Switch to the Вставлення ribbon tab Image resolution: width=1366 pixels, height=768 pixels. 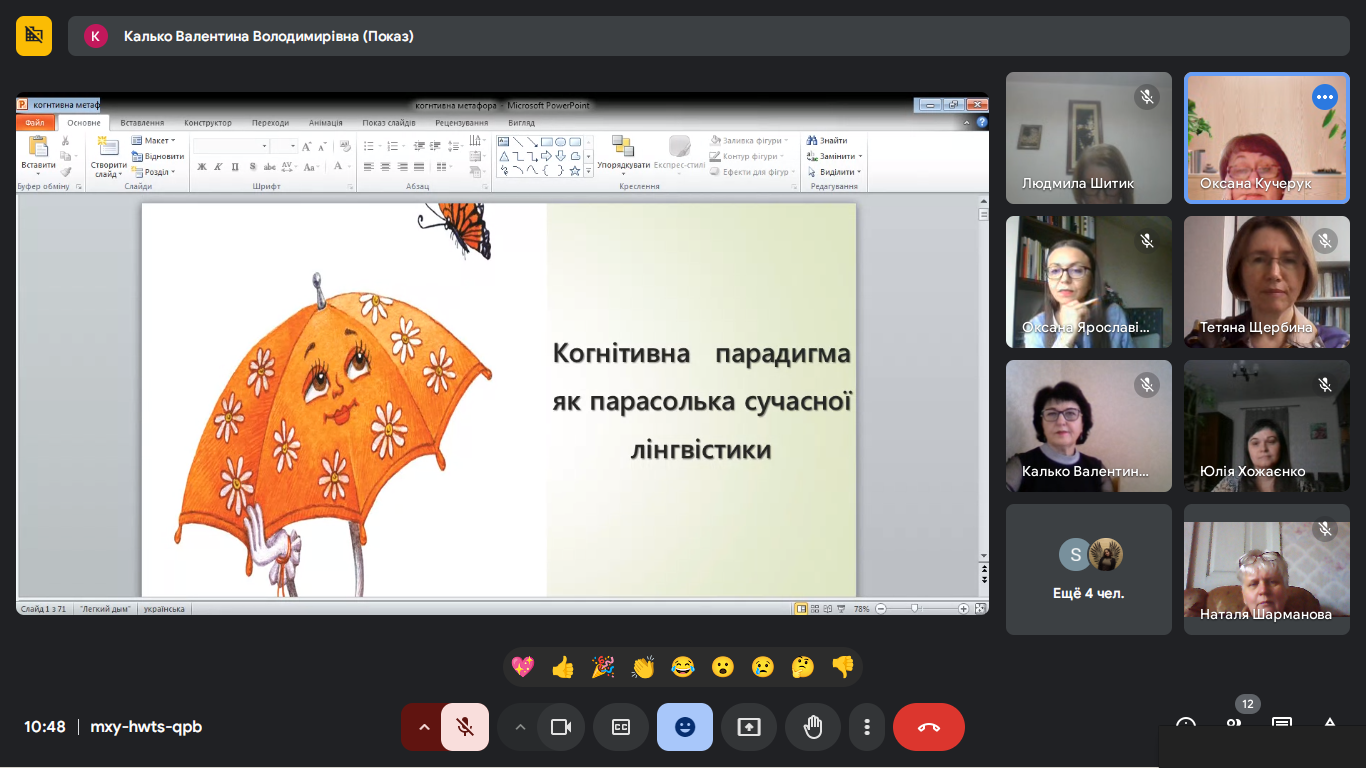(x=142, y=123)
